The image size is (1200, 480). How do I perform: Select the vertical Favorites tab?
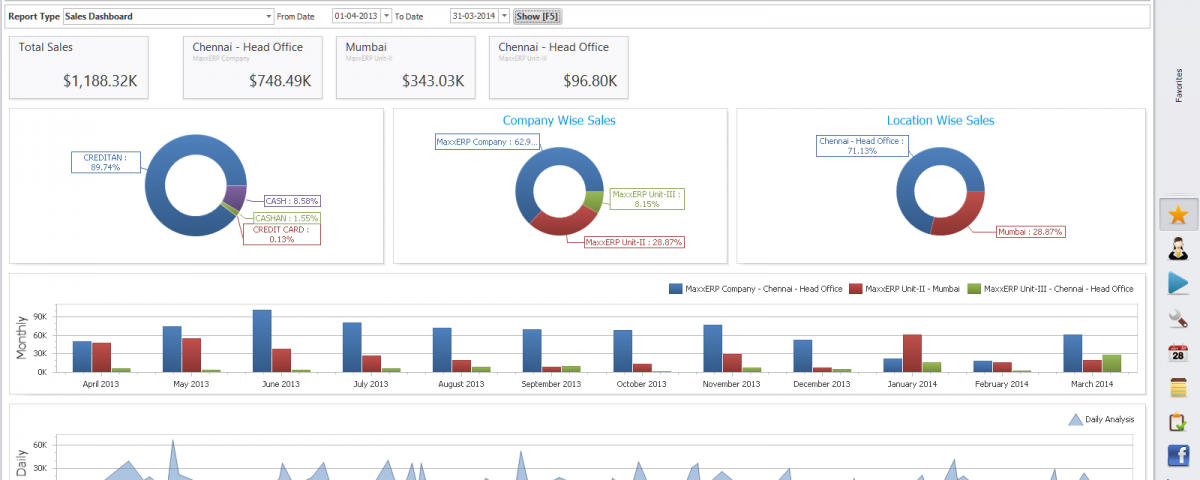point(1179,85)
